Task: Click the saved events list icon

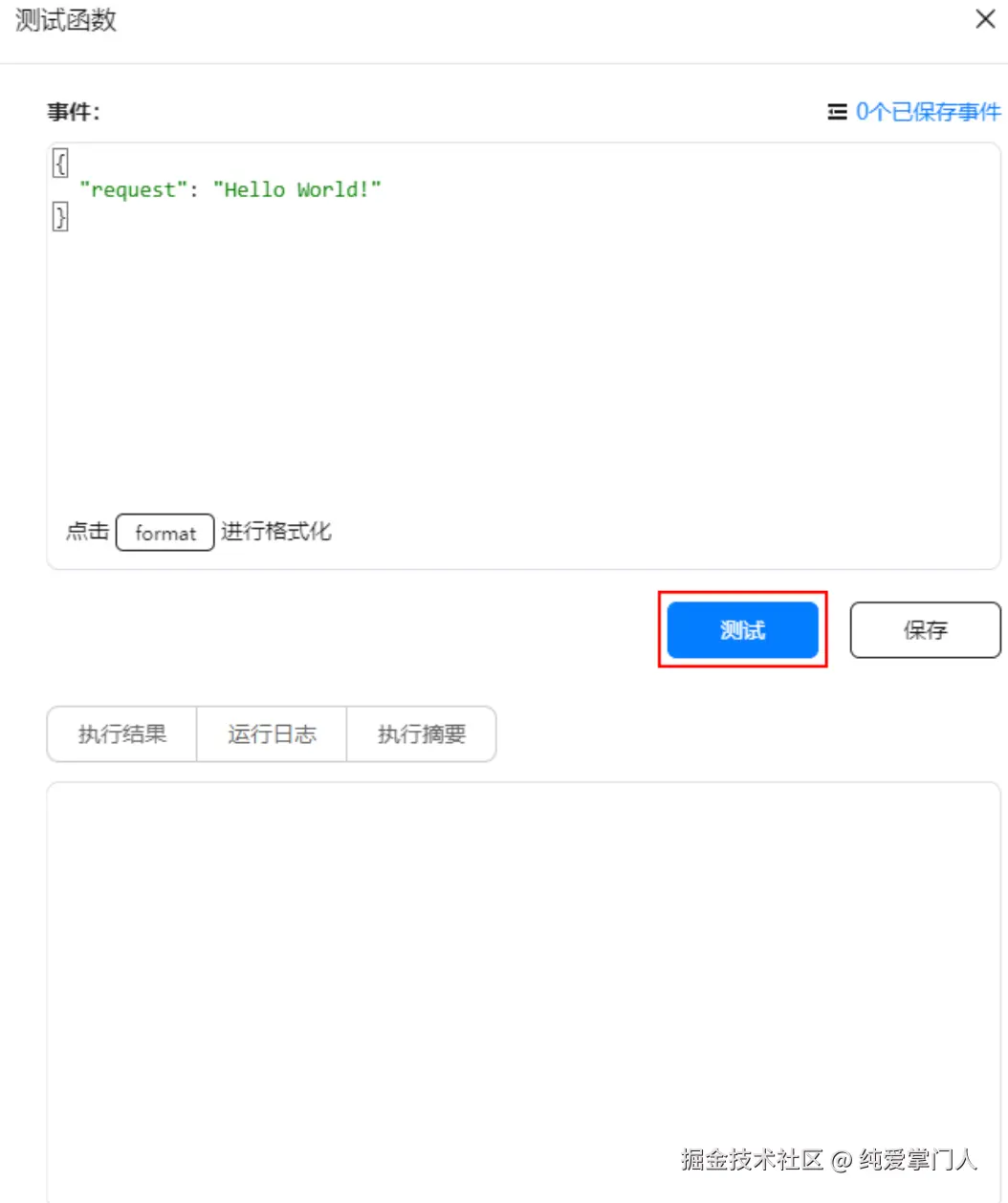Action: coord(837,112)
